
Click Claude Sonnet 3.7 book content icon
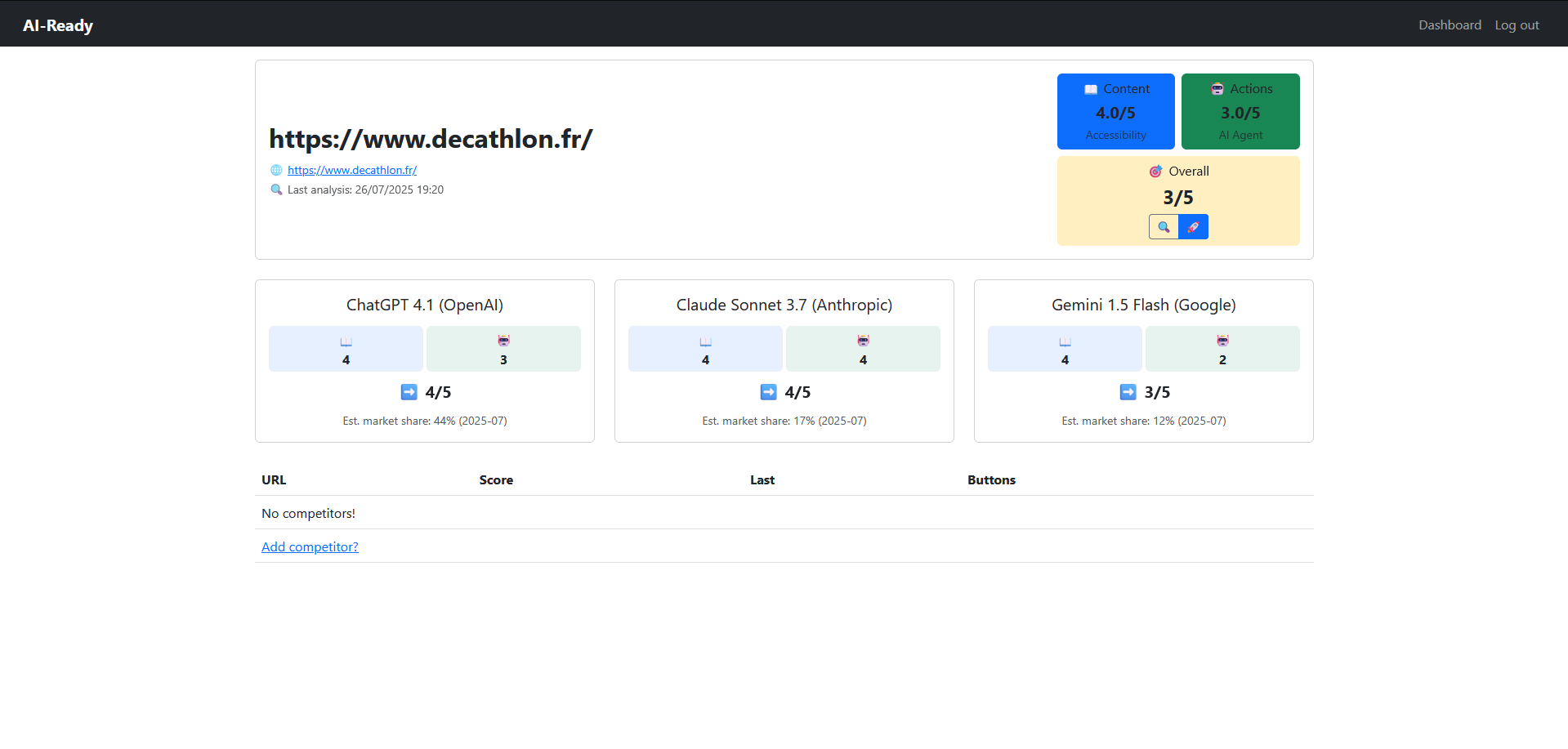coord(706,341)
